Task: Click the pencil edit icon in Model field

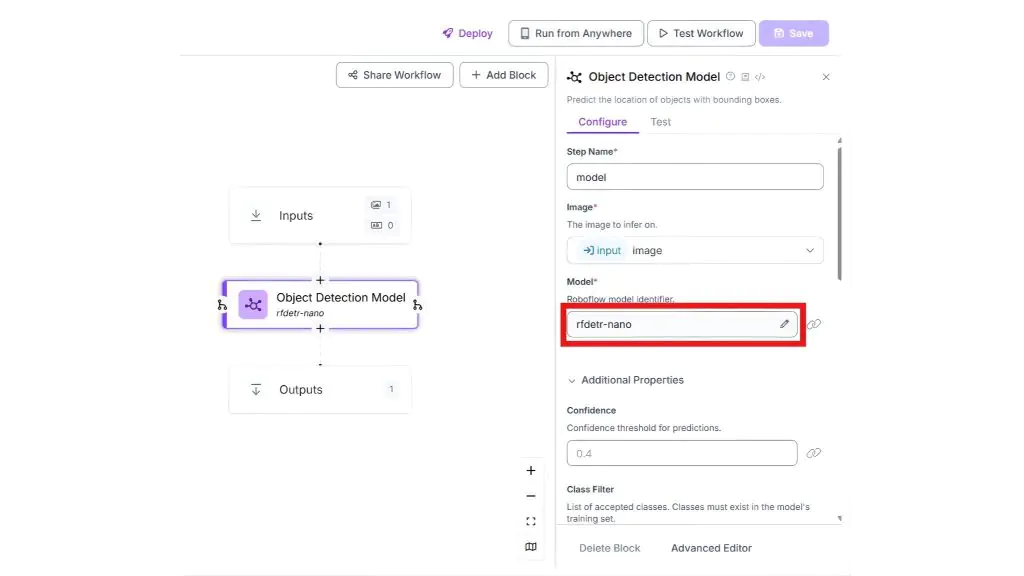Action: click(x=785, y=324)
